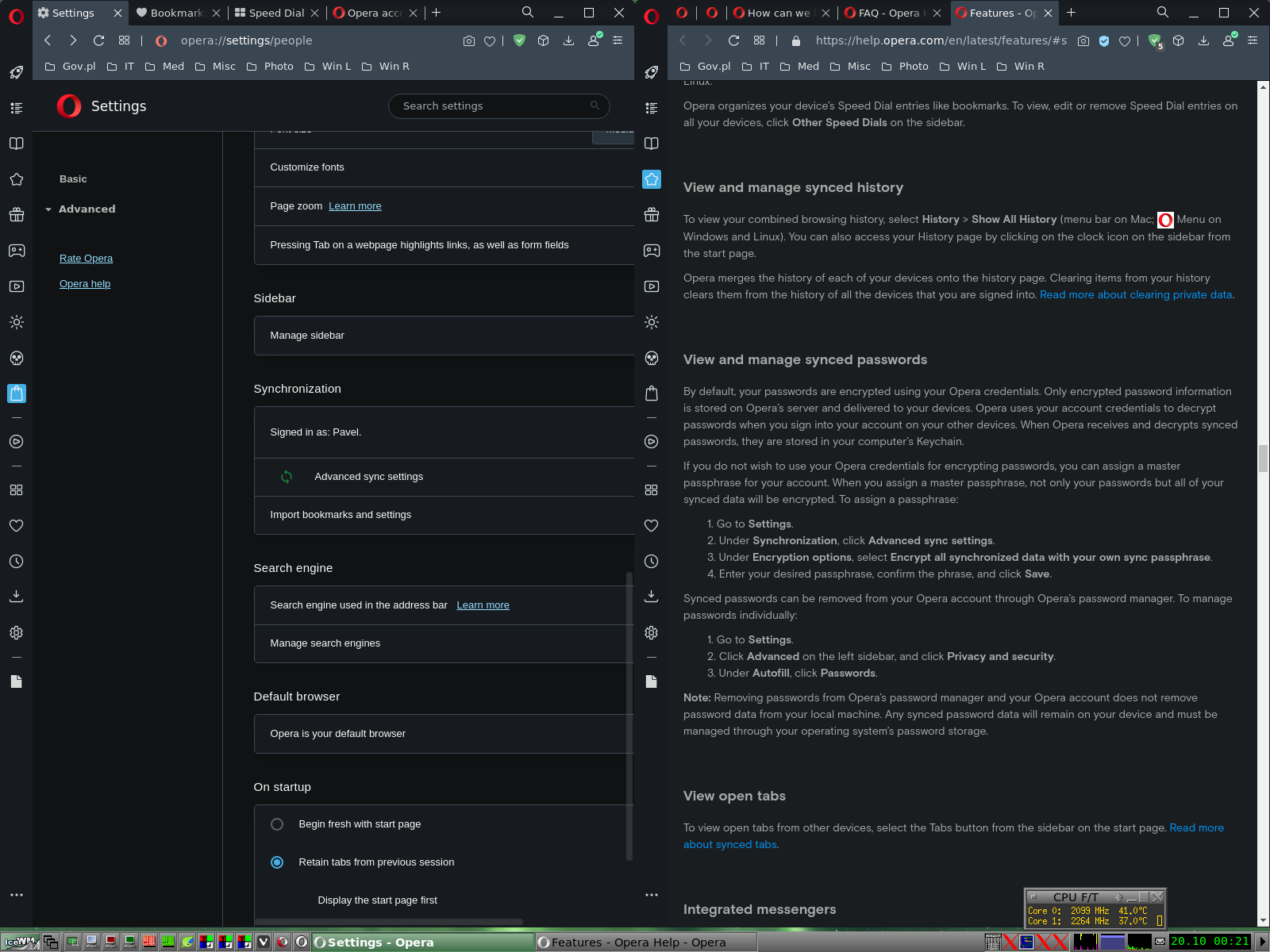The image size is (1270, 952).
Task: Open the skull icon in right window sidebar
Action: pyautogui.click(x=652, y=359)
